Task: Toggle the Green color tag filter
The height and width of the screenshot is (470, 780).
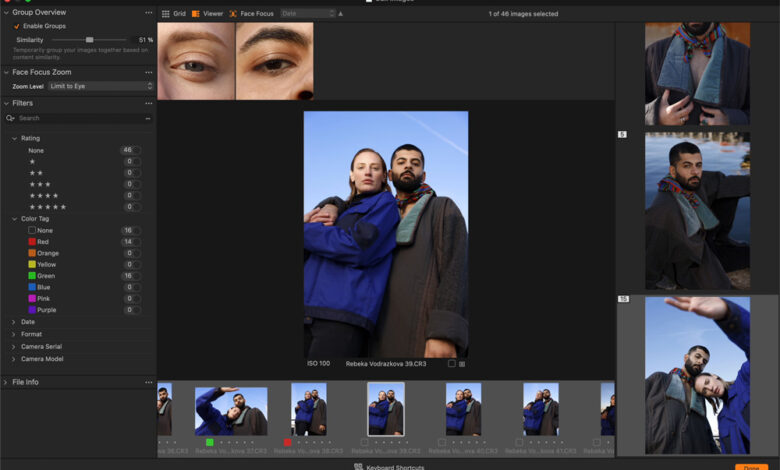Action: (32, 276)
